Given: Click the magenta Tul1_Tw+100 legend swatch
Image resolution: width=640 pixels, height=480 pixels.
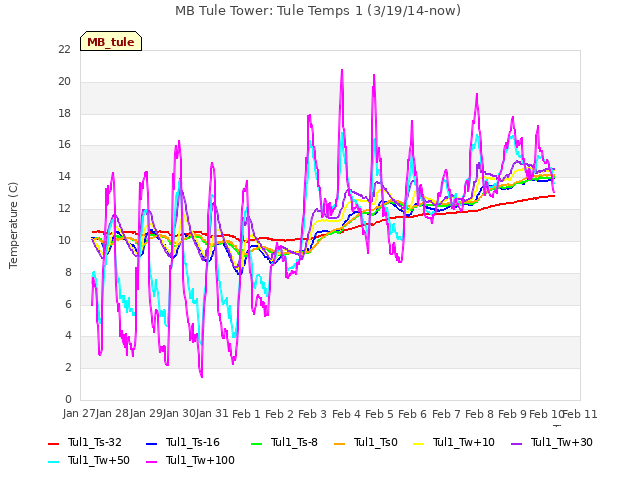Looking at the screenshot, I should click(x=151, y=462).
